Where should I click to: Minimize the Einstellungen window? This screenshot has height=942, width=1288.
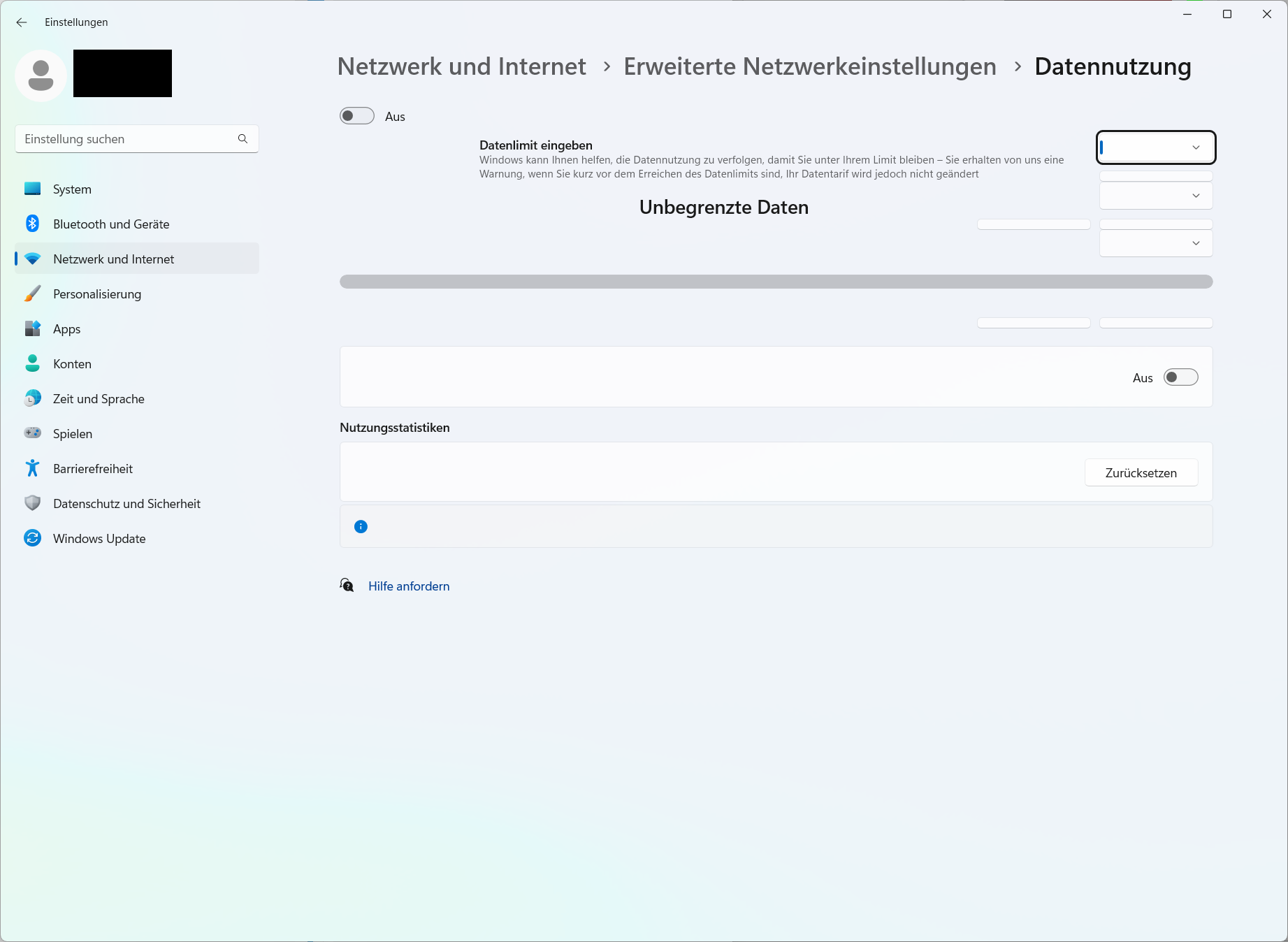point(1187,14)
